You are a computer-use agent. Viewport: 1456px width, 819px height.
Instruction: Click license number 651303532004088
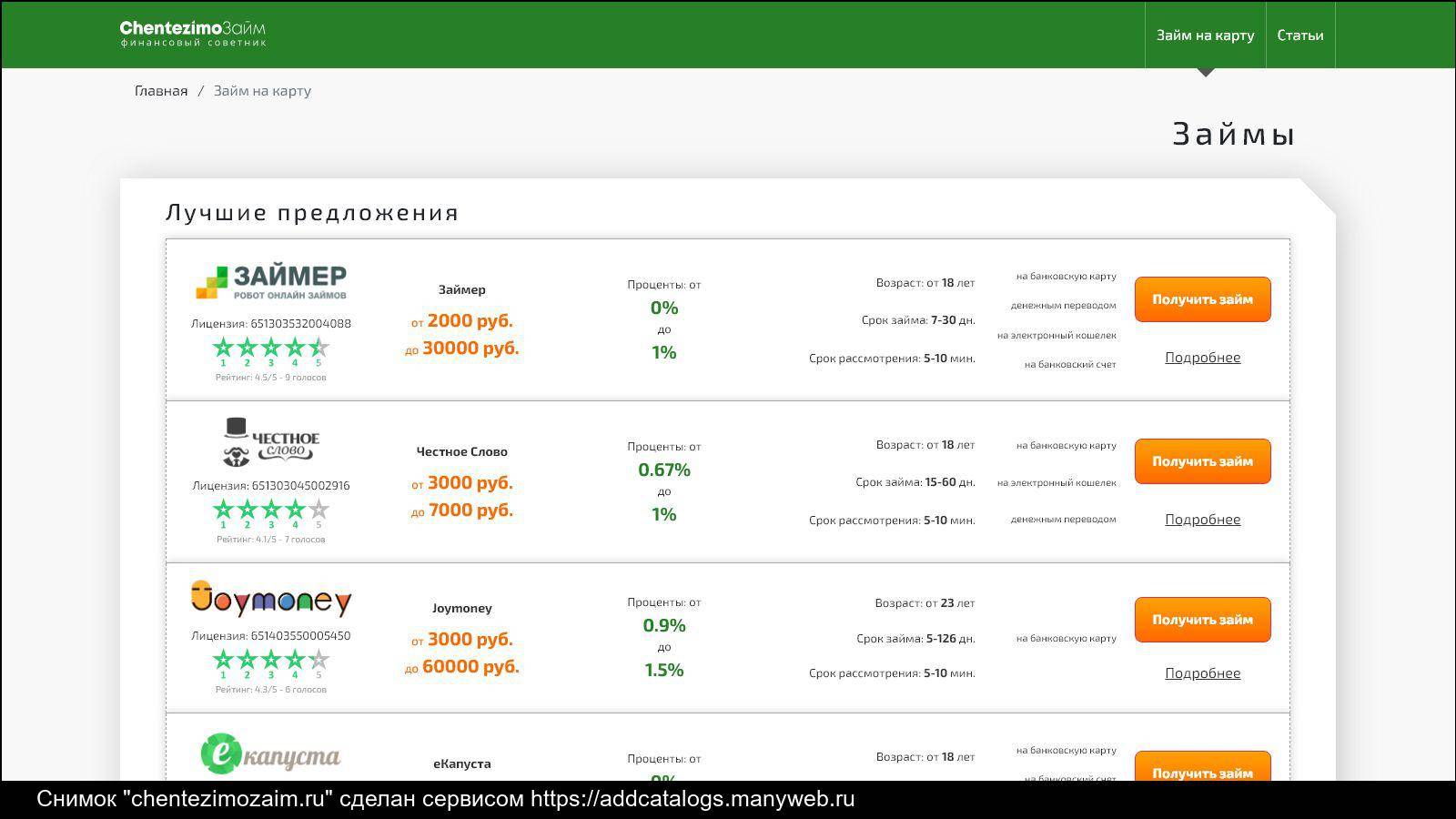click(301, 323)
